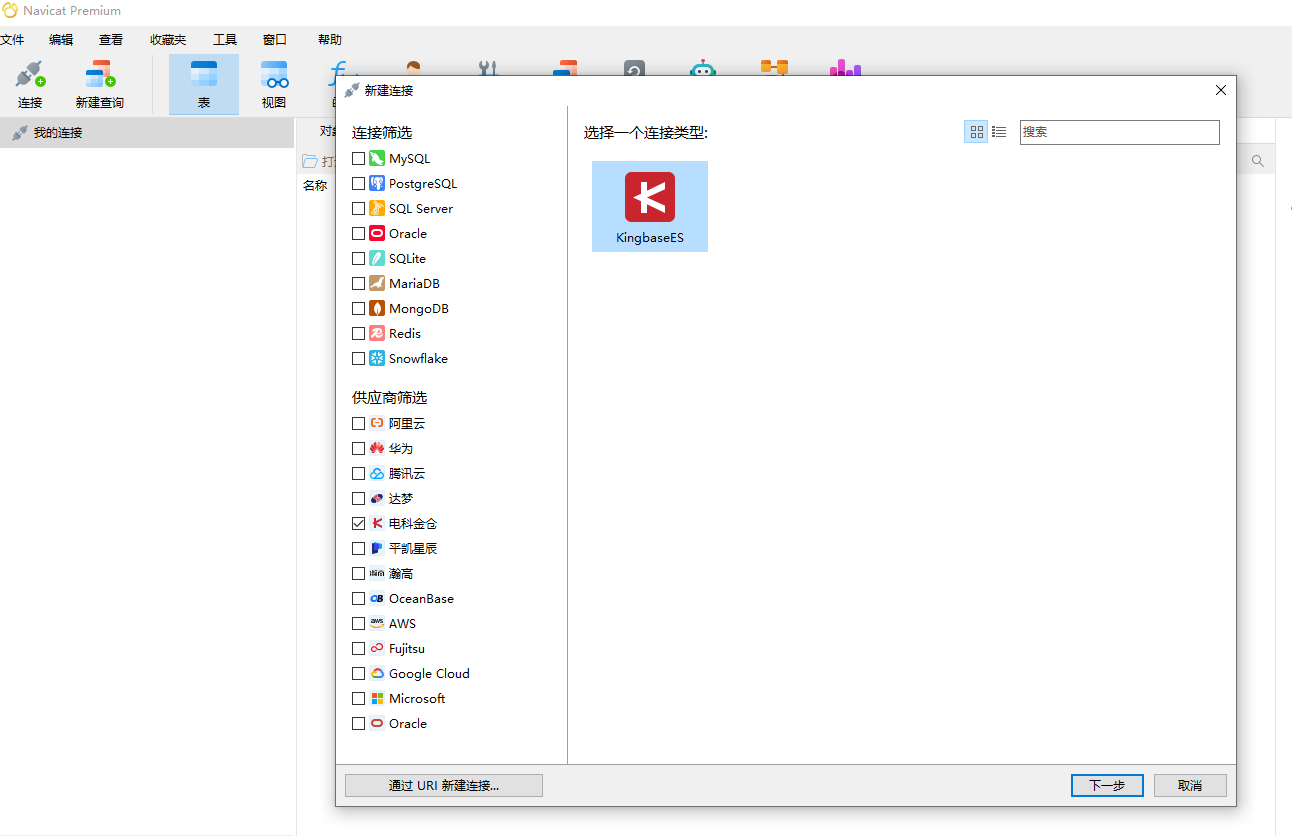Open the 工具 menu
1292x836 pixels.
point(225,40)
